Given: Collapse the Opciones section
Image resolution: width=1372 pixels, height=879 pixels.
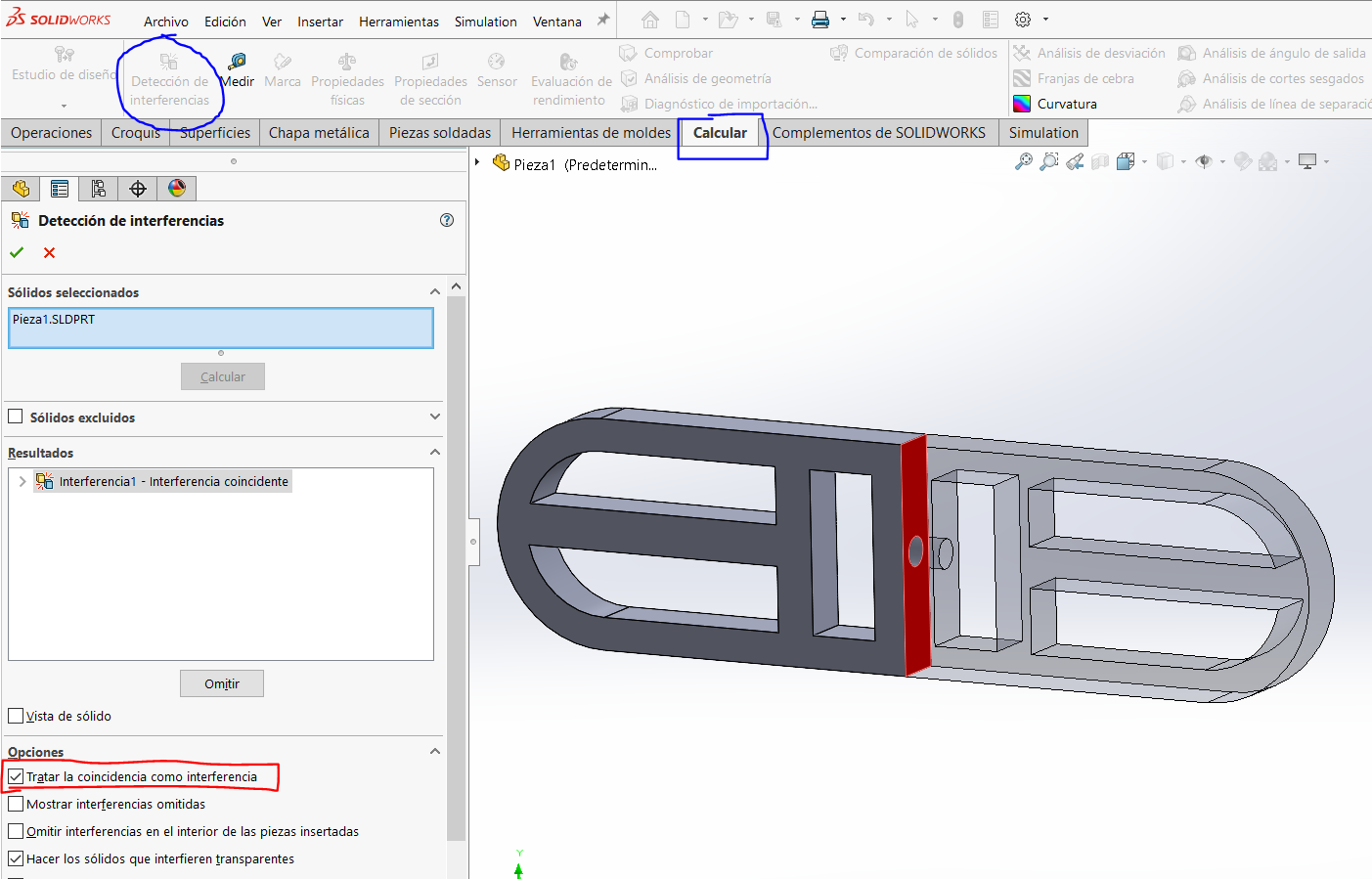Looking at the screenshot, I should click(x=435, y=751).
